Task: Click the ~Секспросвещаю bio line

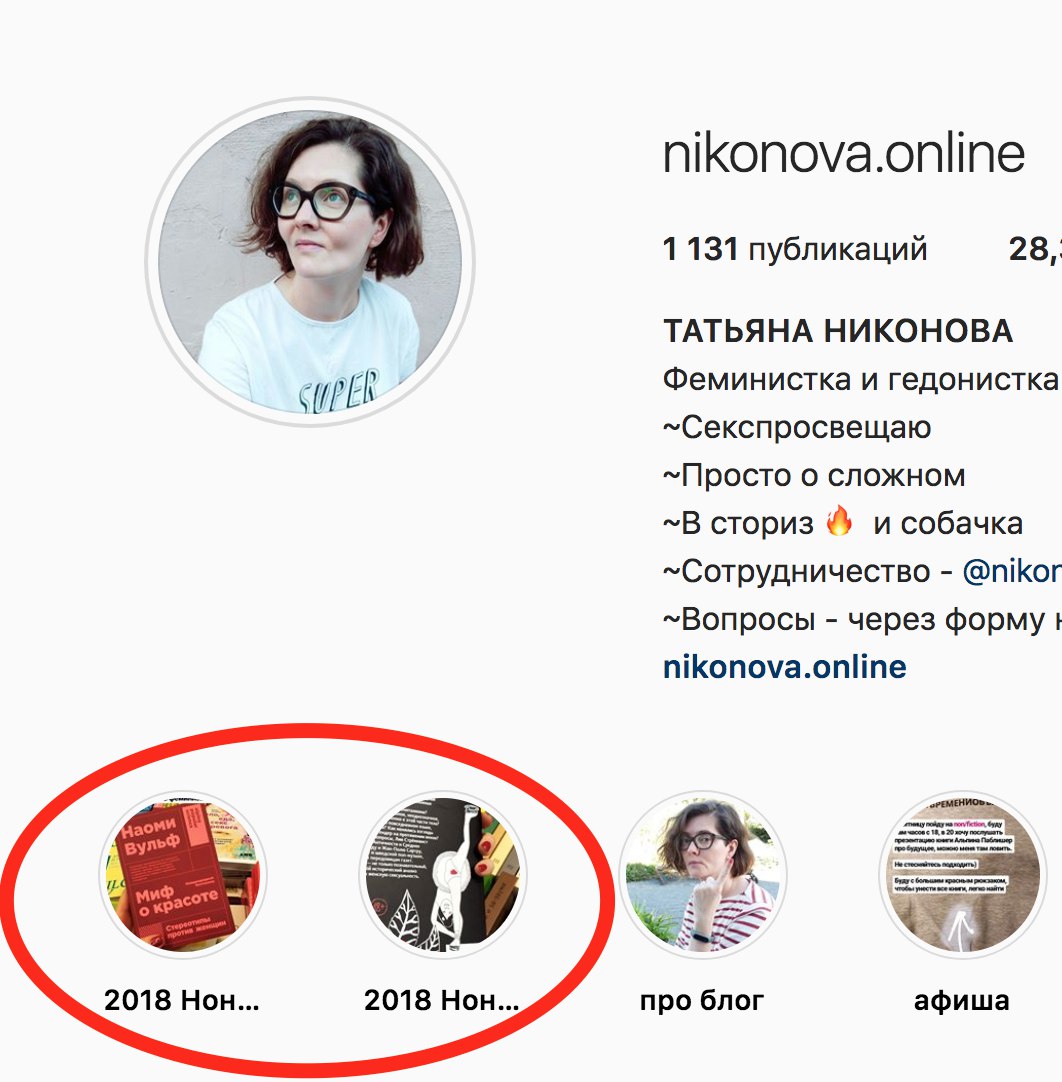Action: click(797, 427)
